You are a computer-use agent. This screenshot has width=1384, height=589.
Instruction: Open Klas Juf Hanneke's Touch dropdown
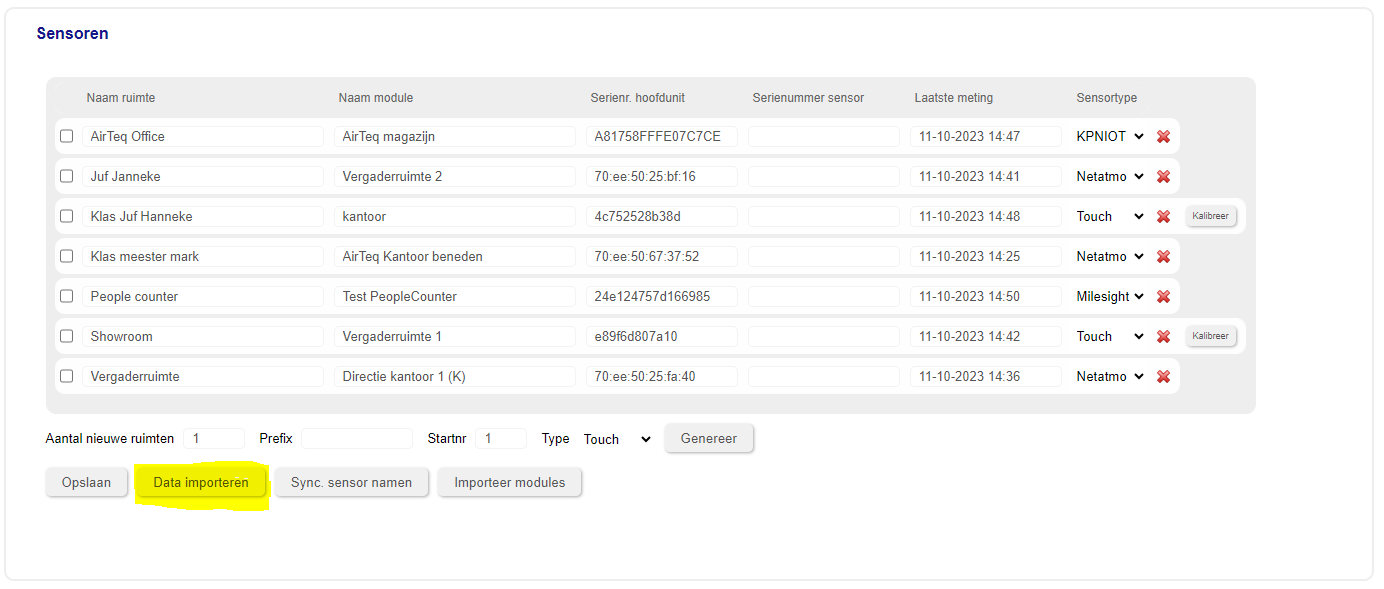pyautogui.click(x=1110, y=216)
